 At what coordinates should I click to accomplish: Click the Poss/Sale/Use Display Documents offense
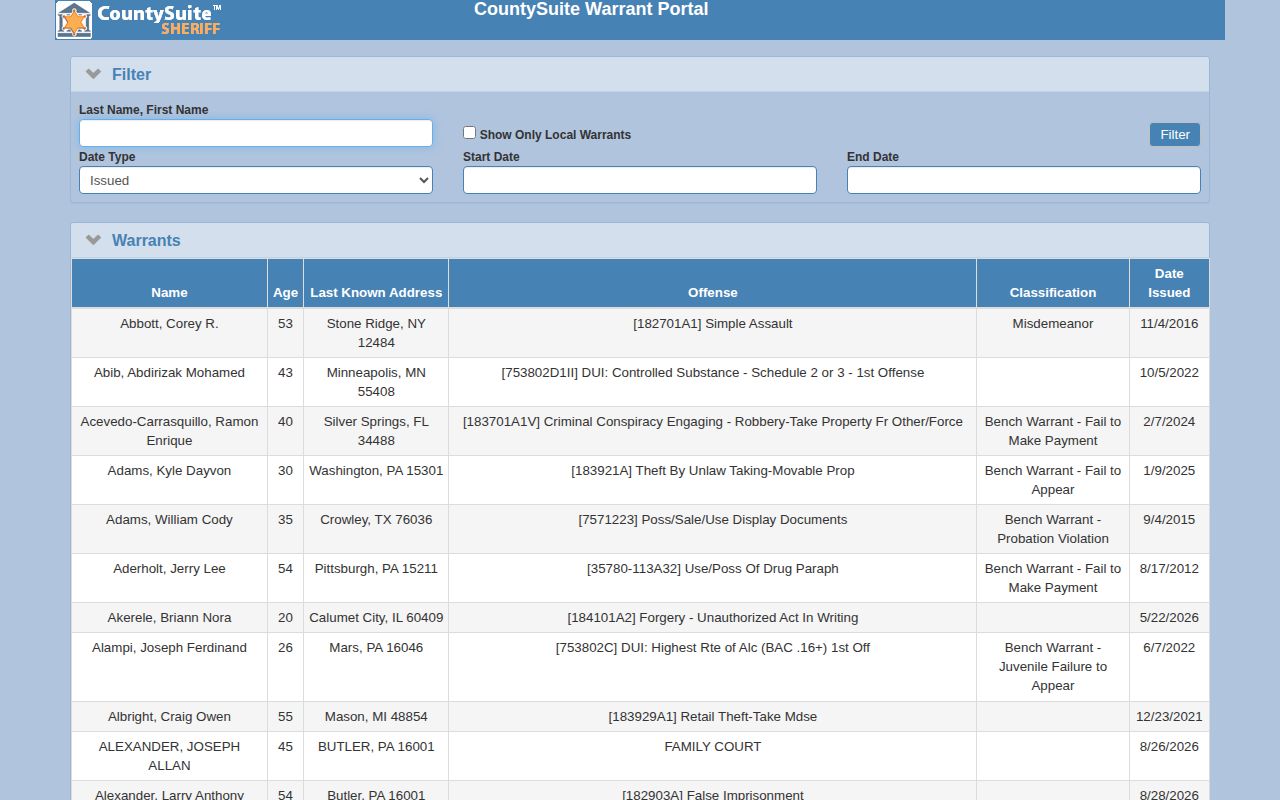point(712,520)
